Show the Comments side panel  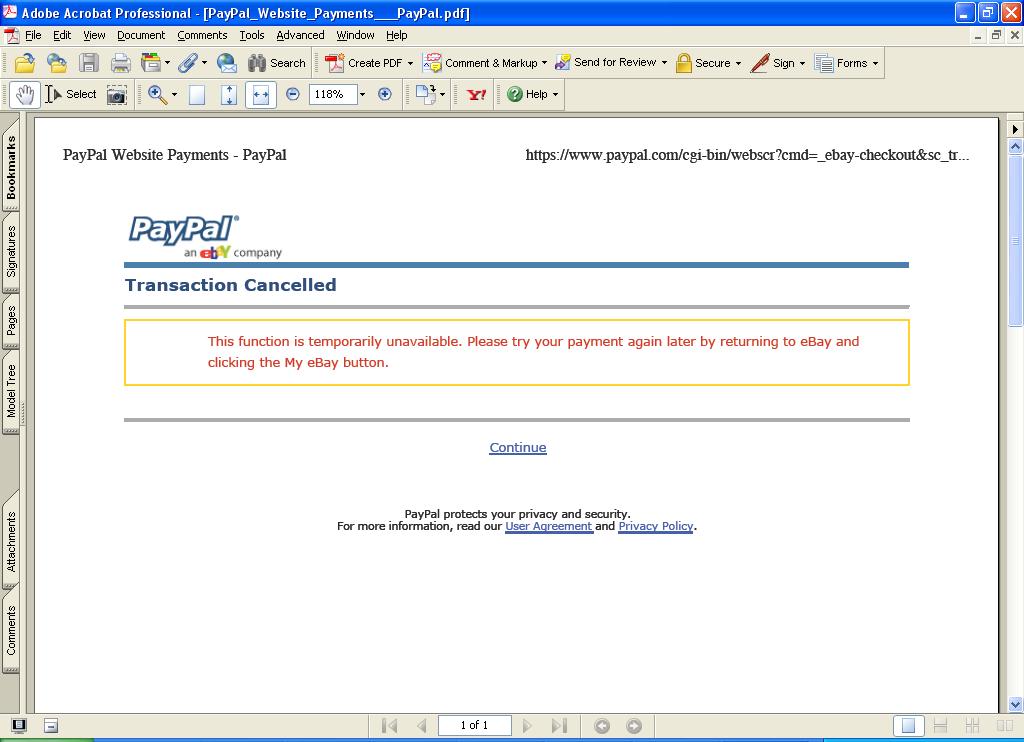click(x=11, y=630)
